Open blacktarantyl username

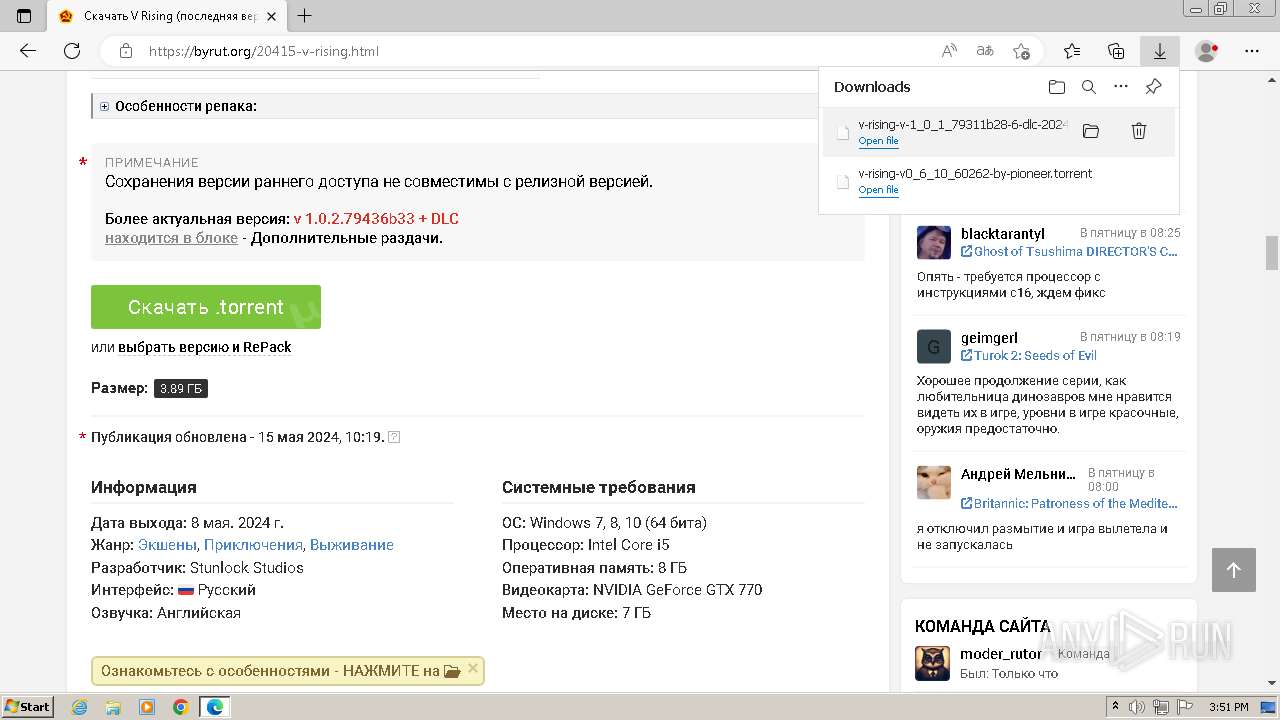(1003, 233)
